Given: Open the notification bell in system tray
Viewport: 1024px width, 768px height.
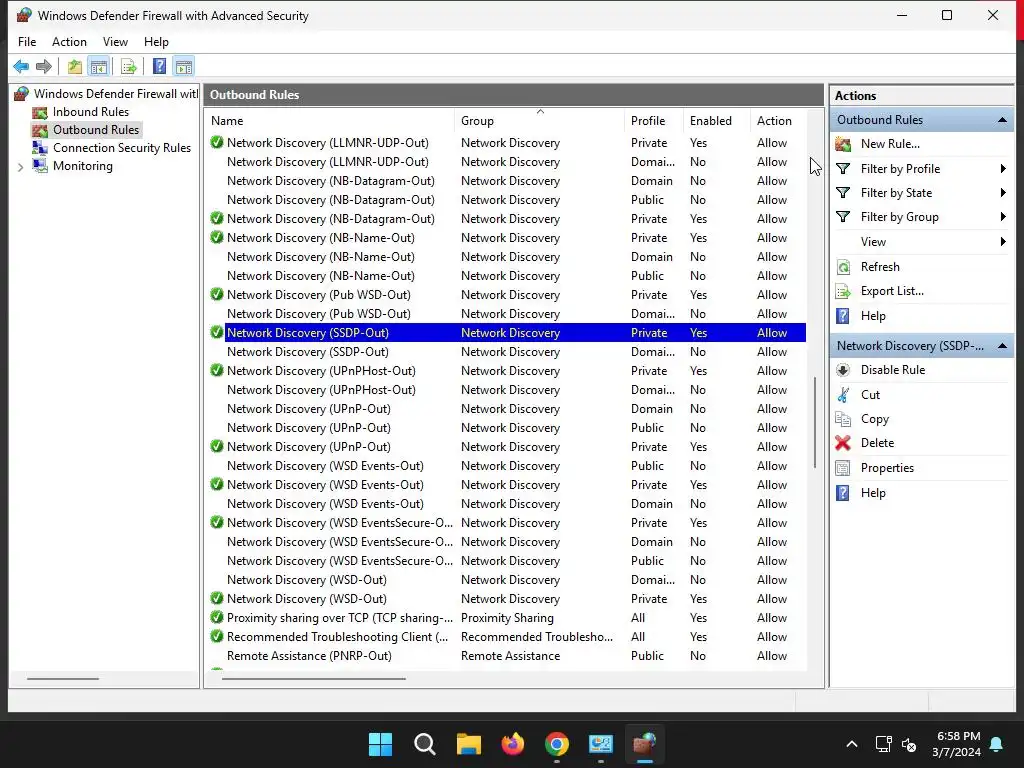Looking at the screenshot, I should click(x=997, y=744).
